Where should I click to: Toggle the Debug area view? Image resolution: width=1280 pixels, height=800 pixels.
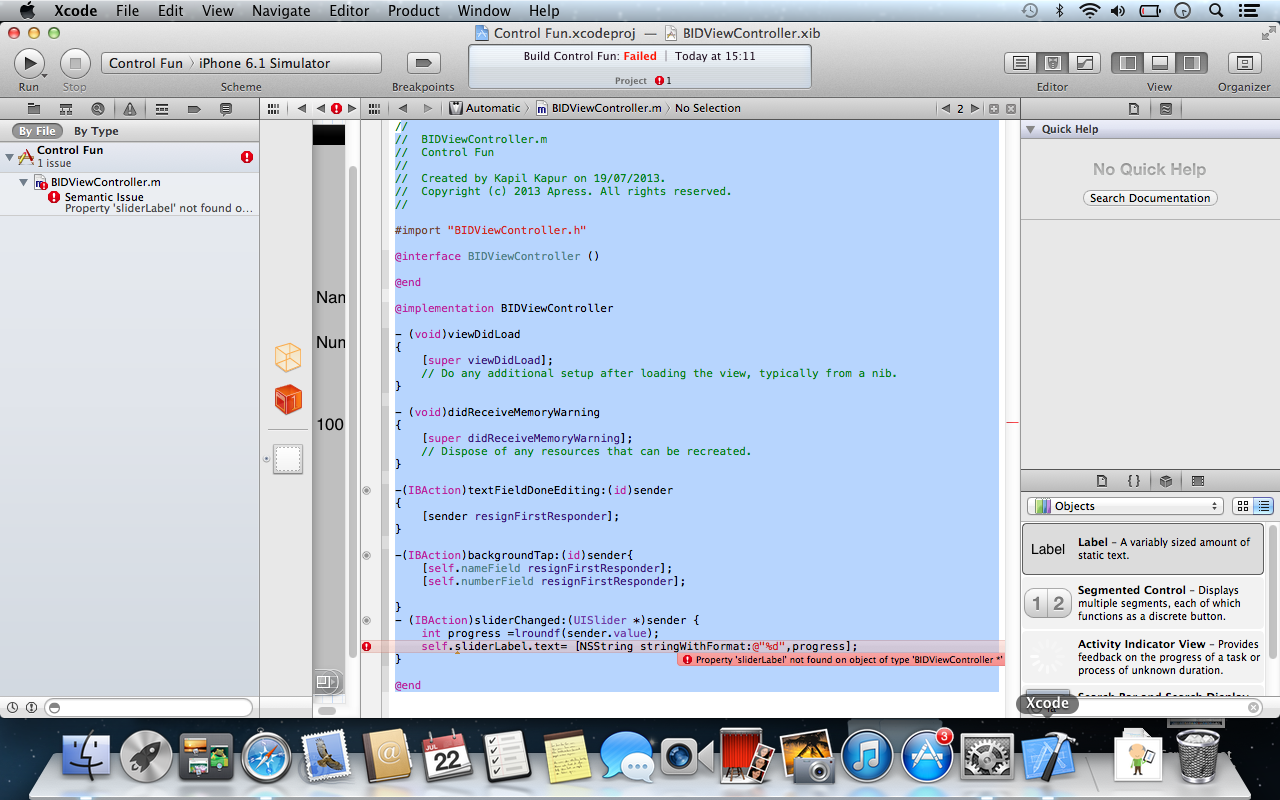point(1160,63)
